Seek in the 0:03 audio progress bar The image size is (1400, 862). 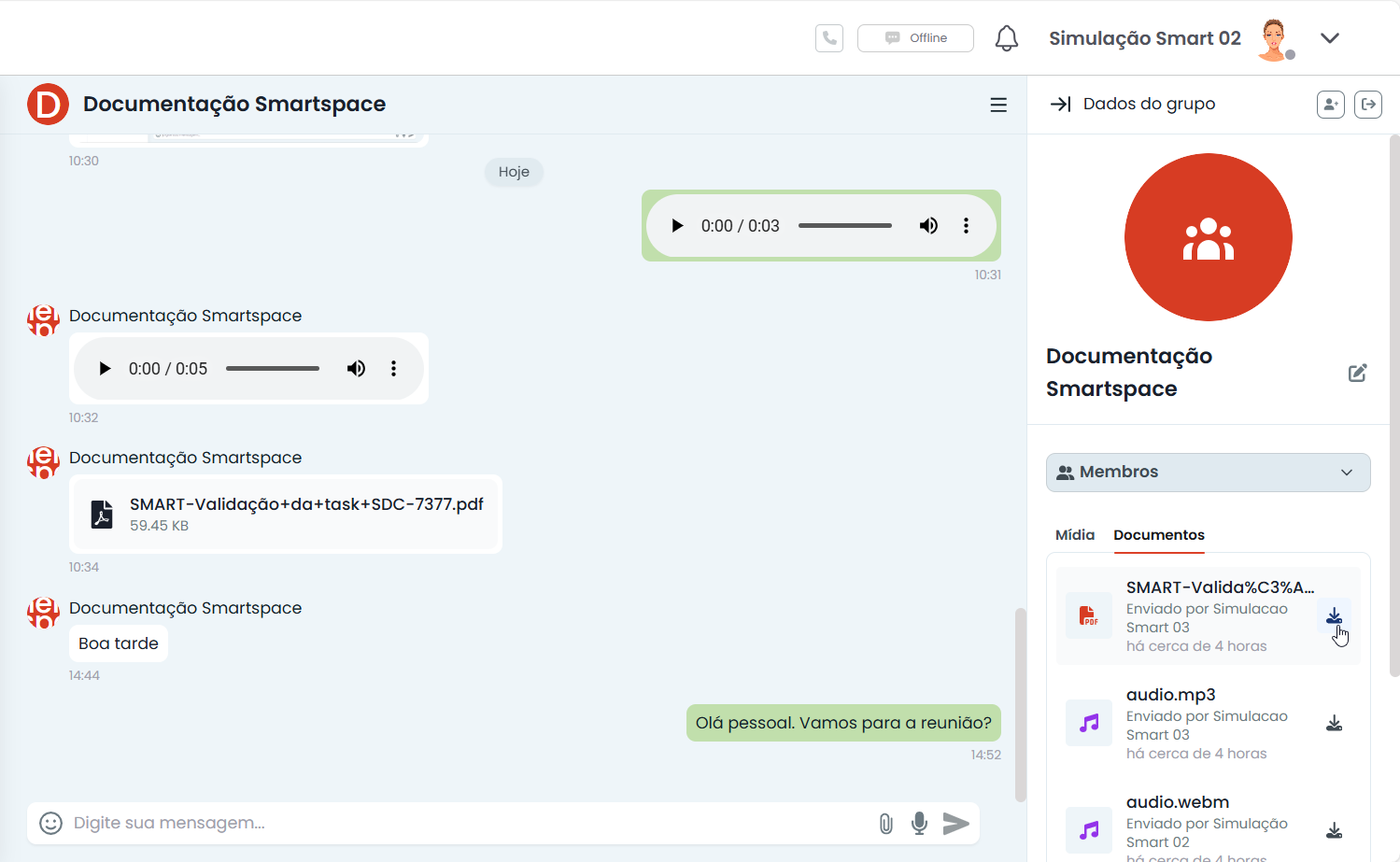coord(844,226)
